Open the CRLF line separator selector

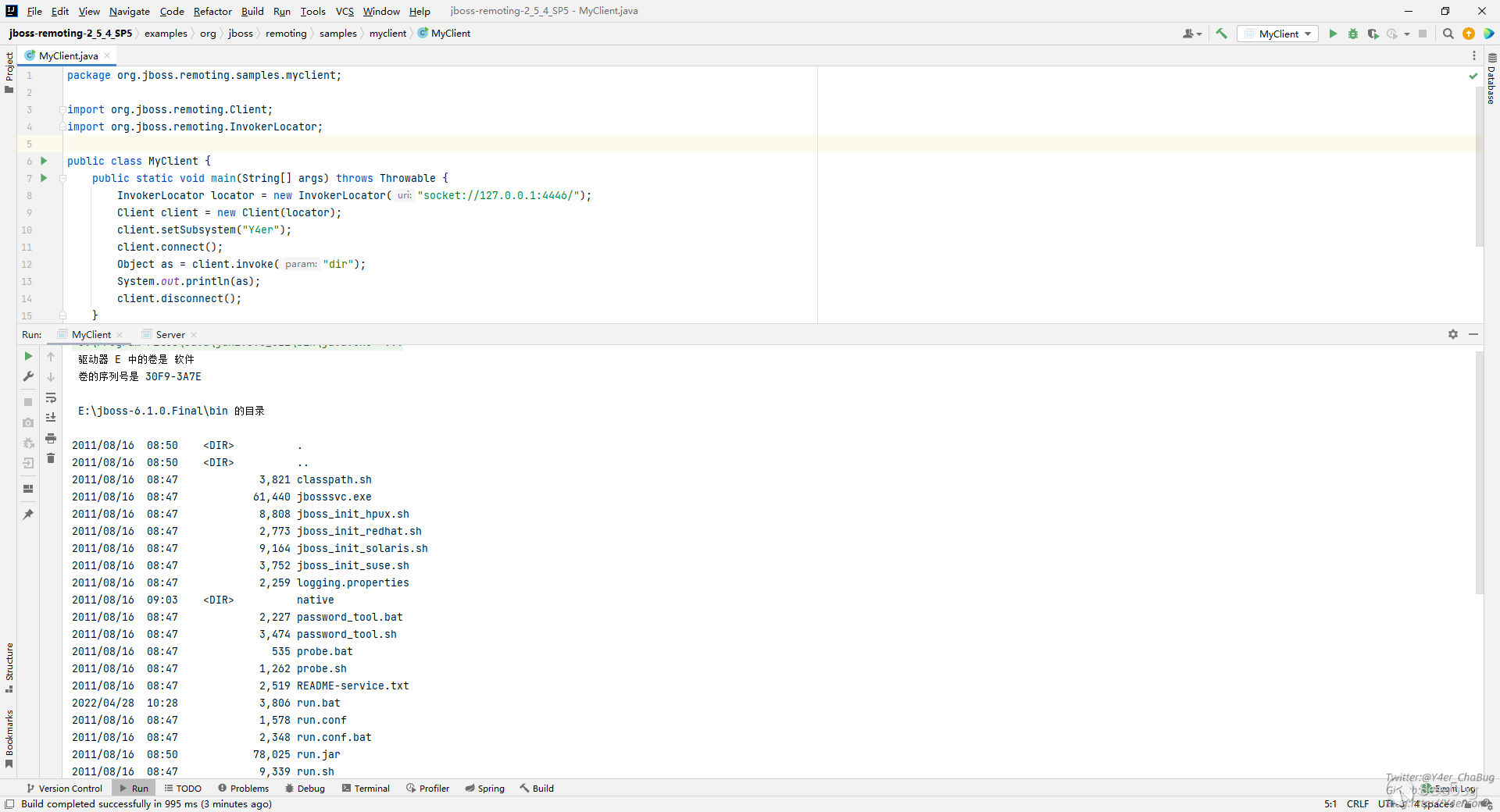[1357, 803]
